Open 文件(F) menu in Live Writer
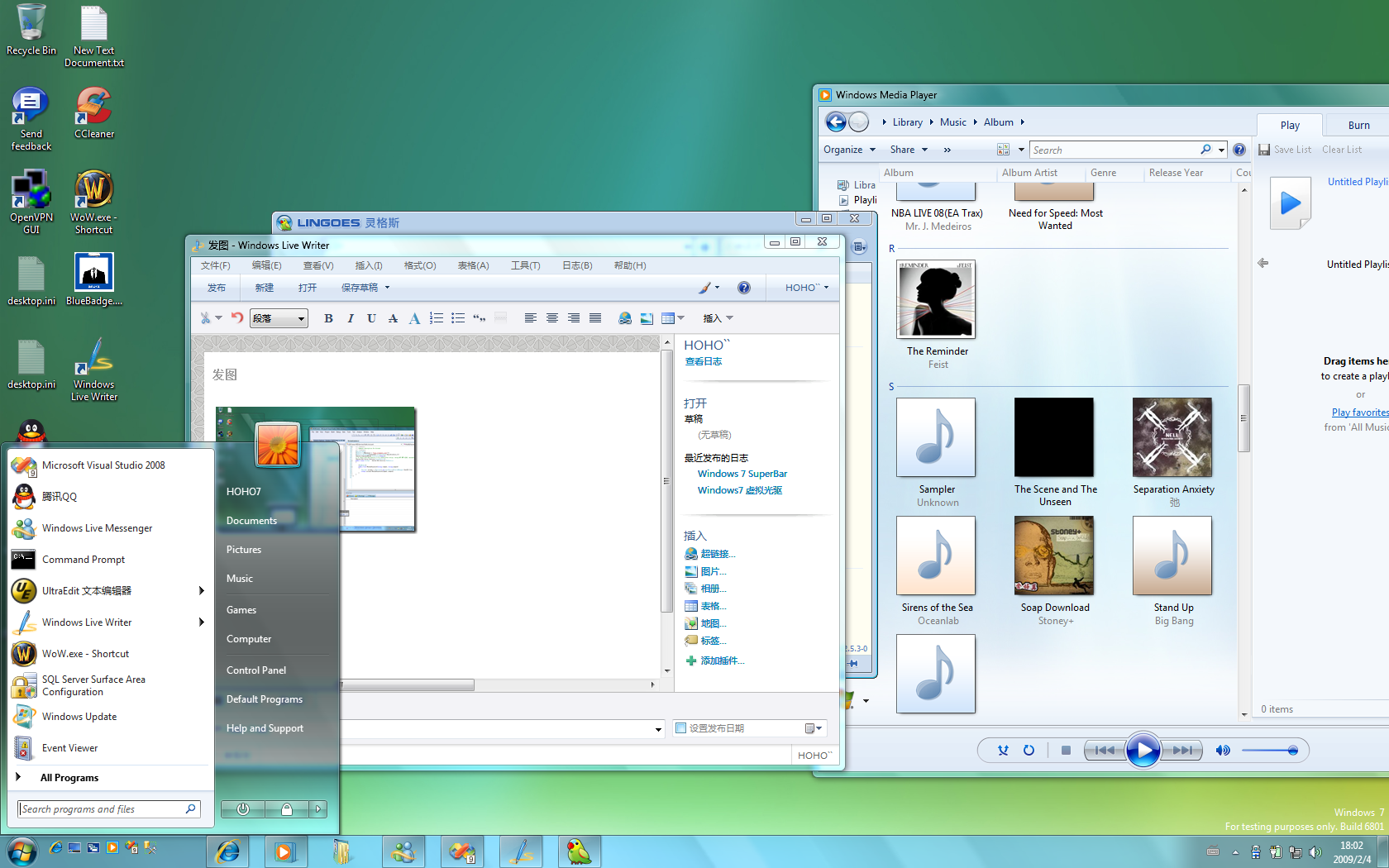1389x868 pixels. click(215, 265)
